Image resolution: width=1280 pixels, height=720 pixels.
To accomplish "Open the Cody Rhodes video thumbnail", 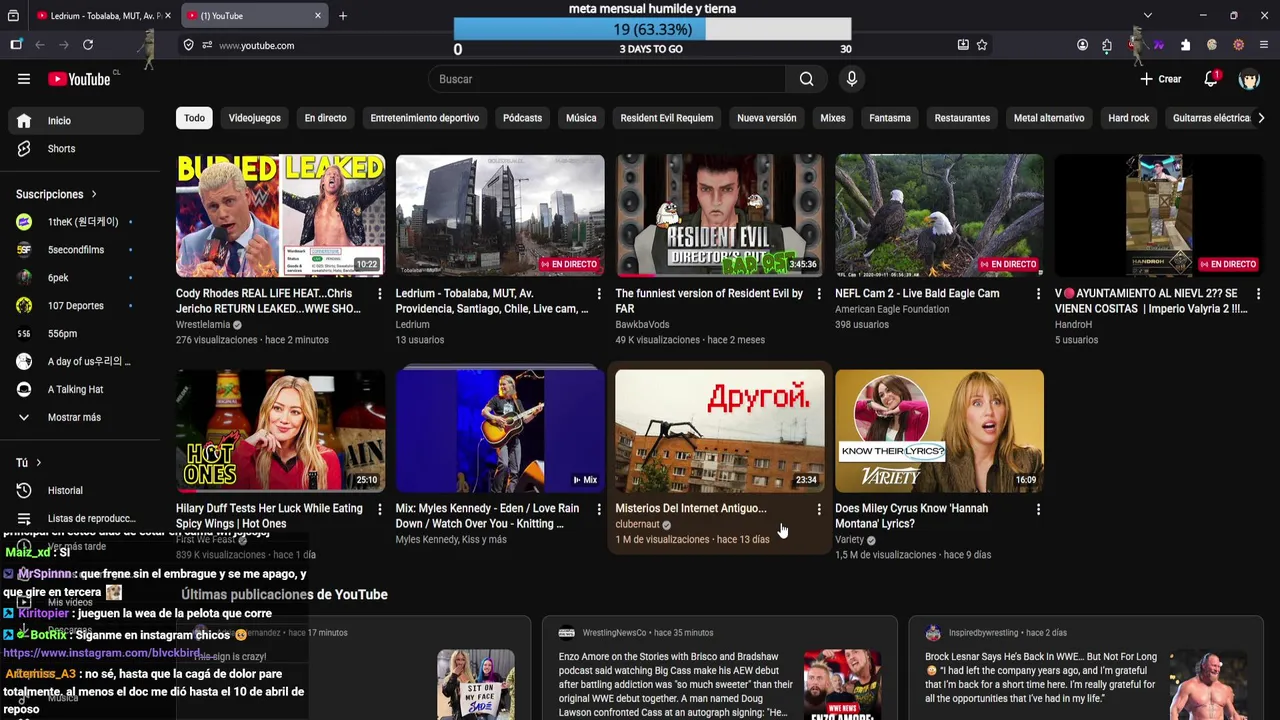I will (x=281, y=216).
